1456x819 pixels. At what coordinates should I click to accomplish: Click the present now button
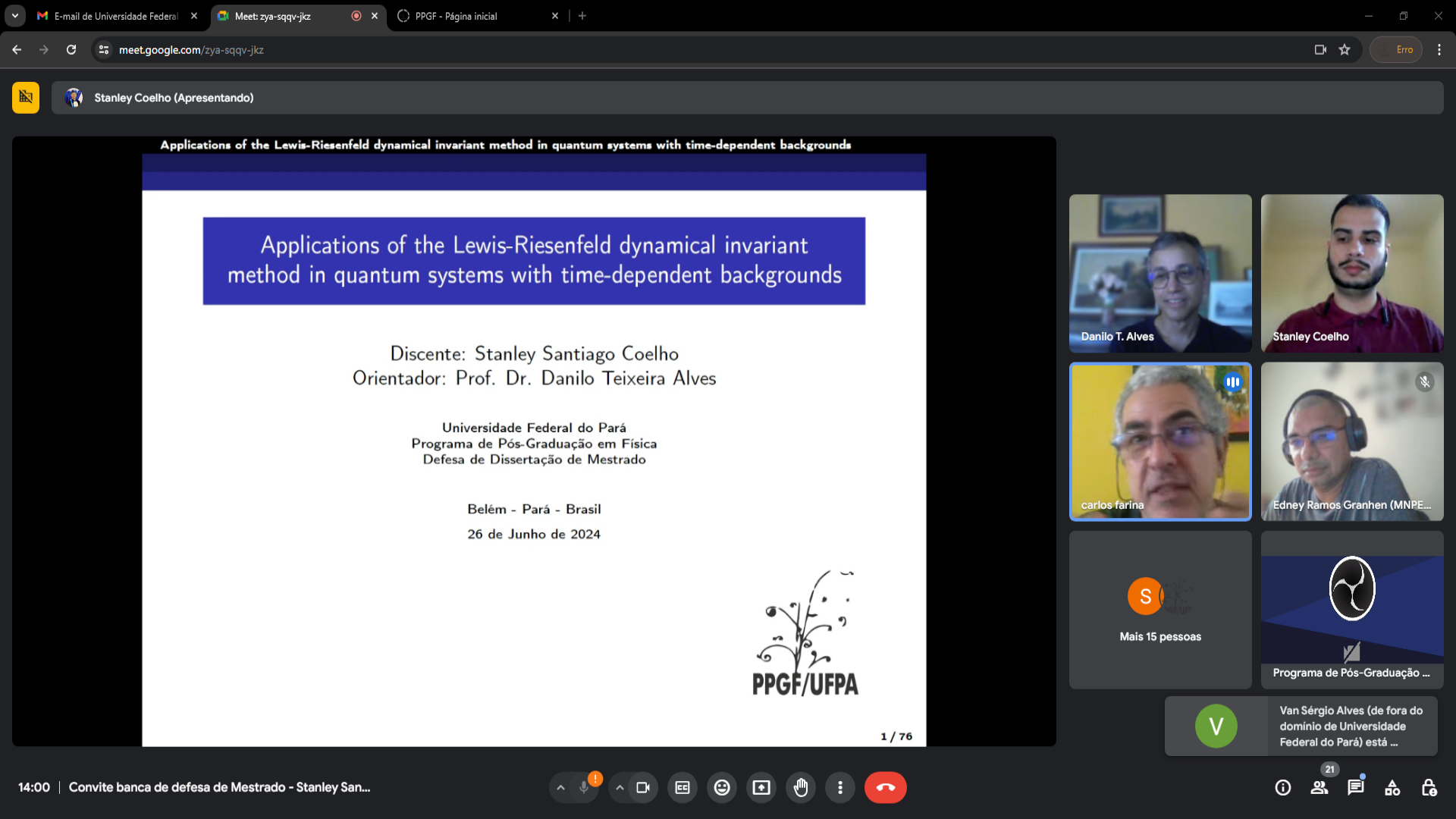point(761,787)
